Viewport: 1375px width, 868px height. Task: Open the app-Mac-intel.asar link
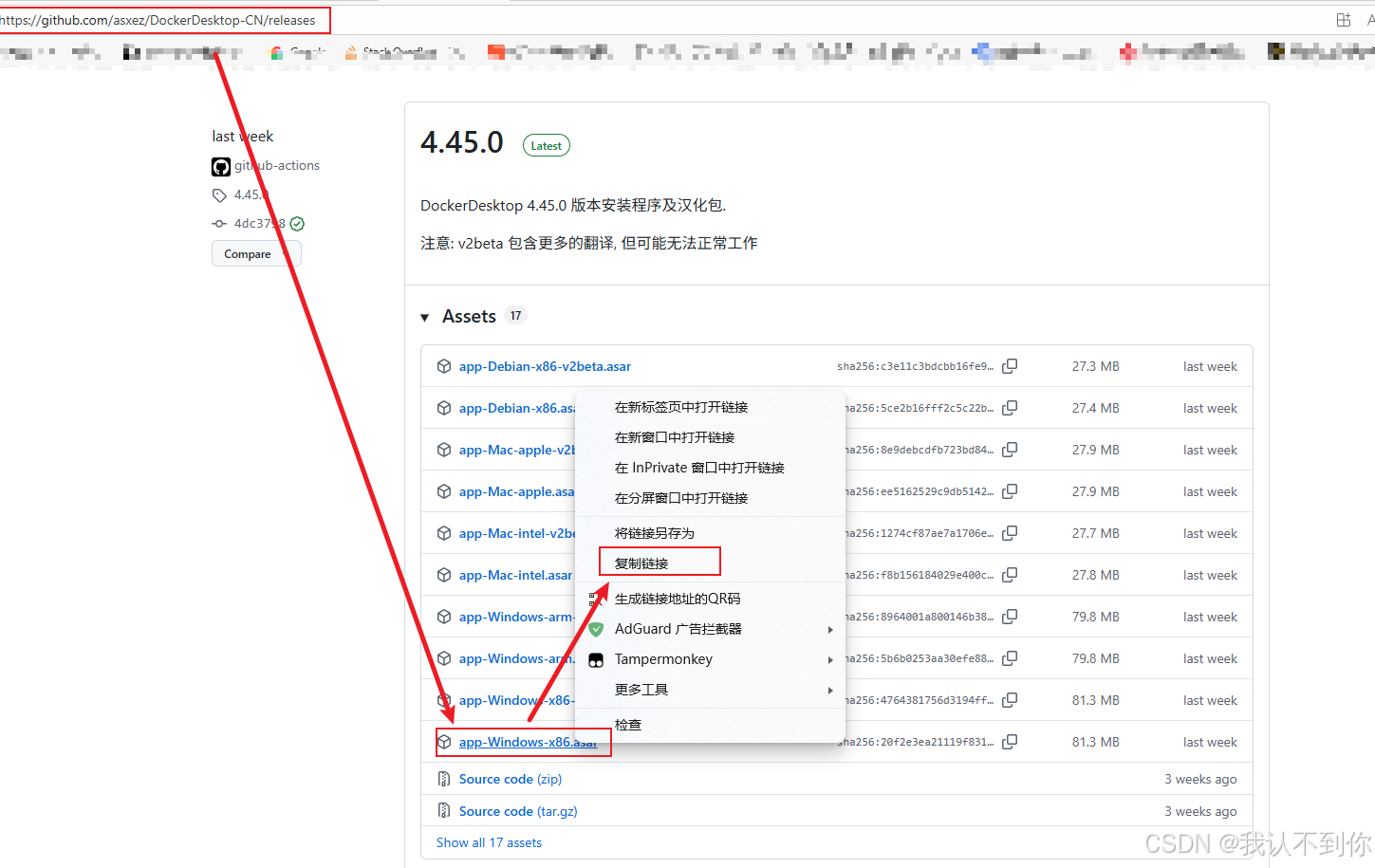(x=515, y=575)
